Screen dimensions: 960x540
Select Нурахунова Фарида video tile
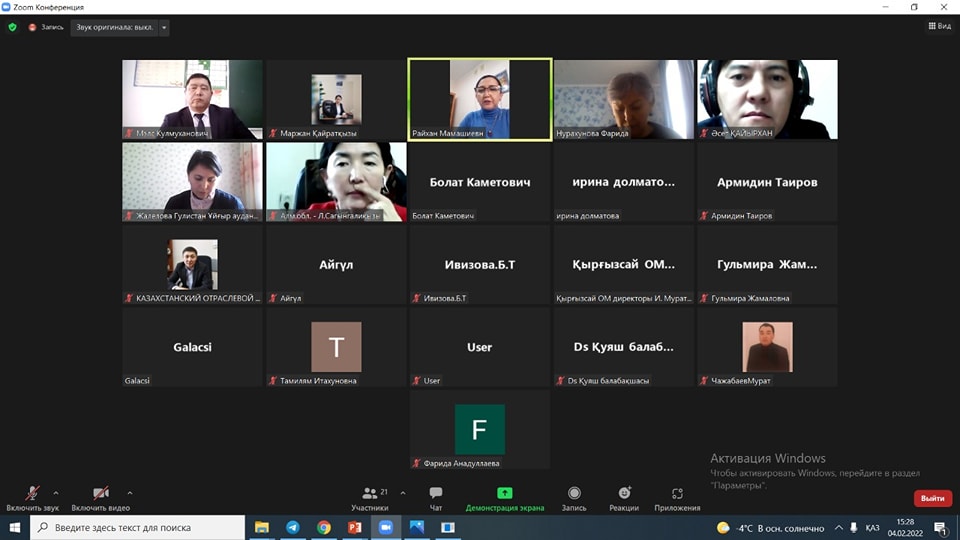[624, 99]
